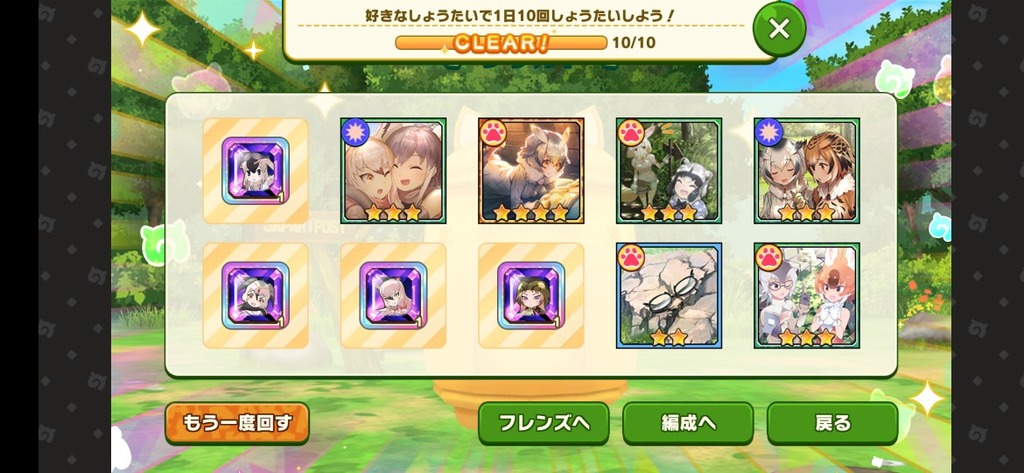Select the top-left purple gem character icon
This screenshot has width=1024, height=473.
255,171
